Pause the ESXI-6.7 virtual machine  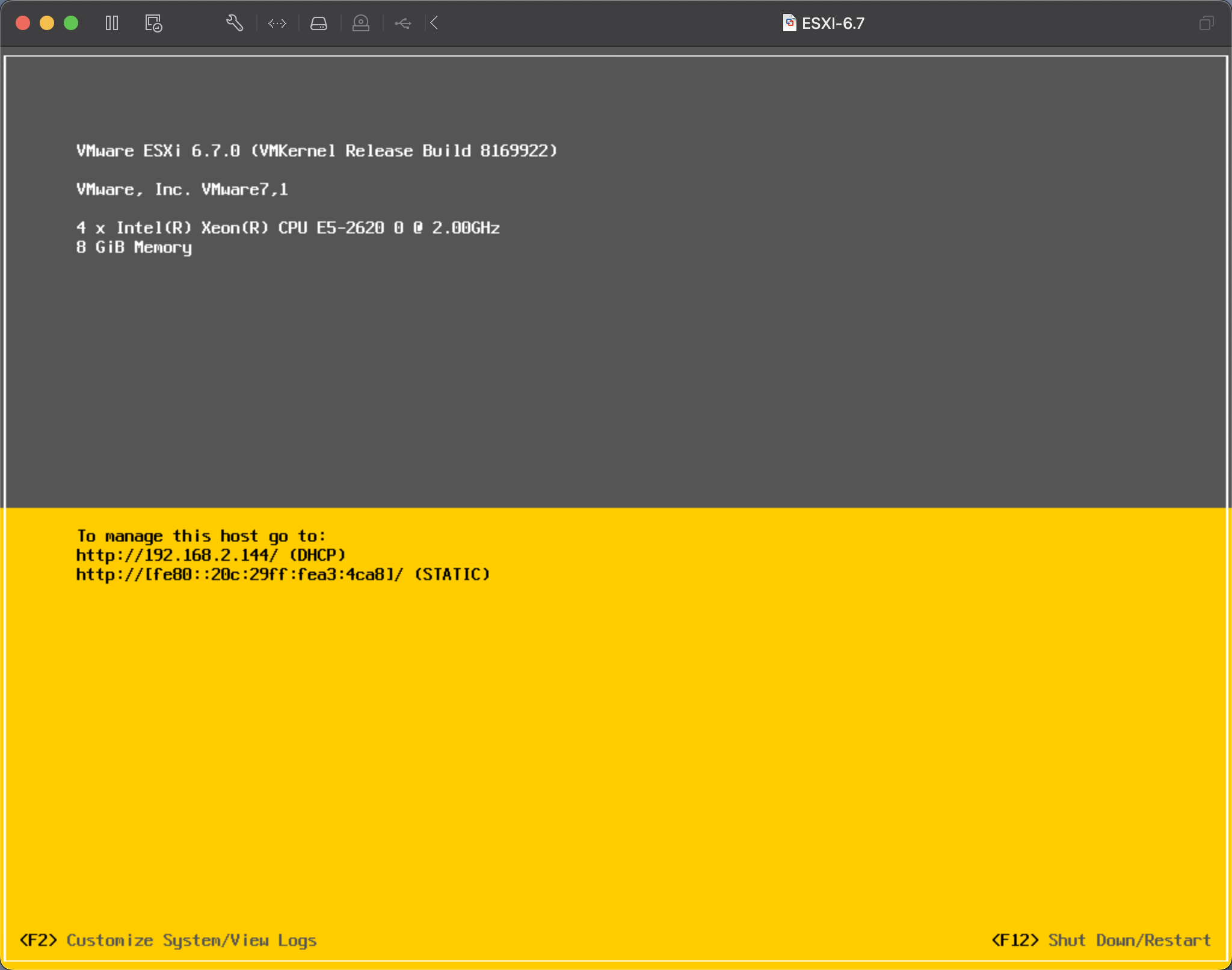point(112,23)
